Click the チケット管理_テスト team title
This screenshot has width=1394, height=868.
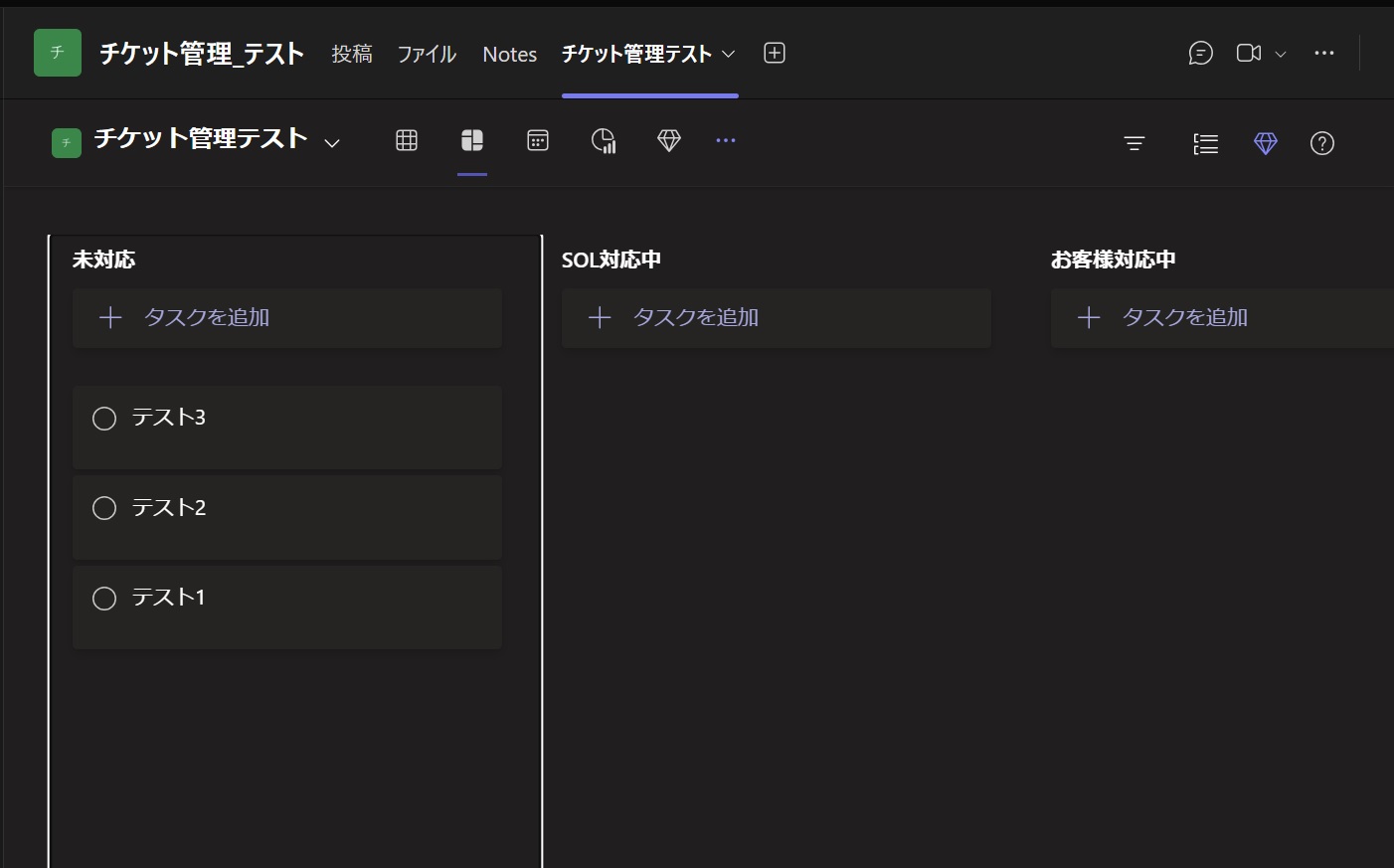202,54
